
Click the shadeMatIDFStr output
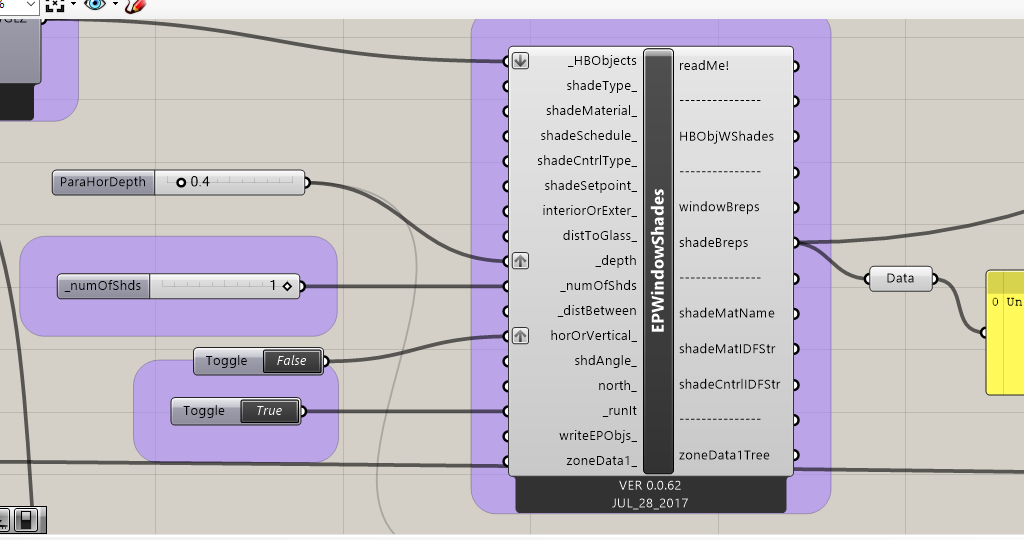pos(727,349)
